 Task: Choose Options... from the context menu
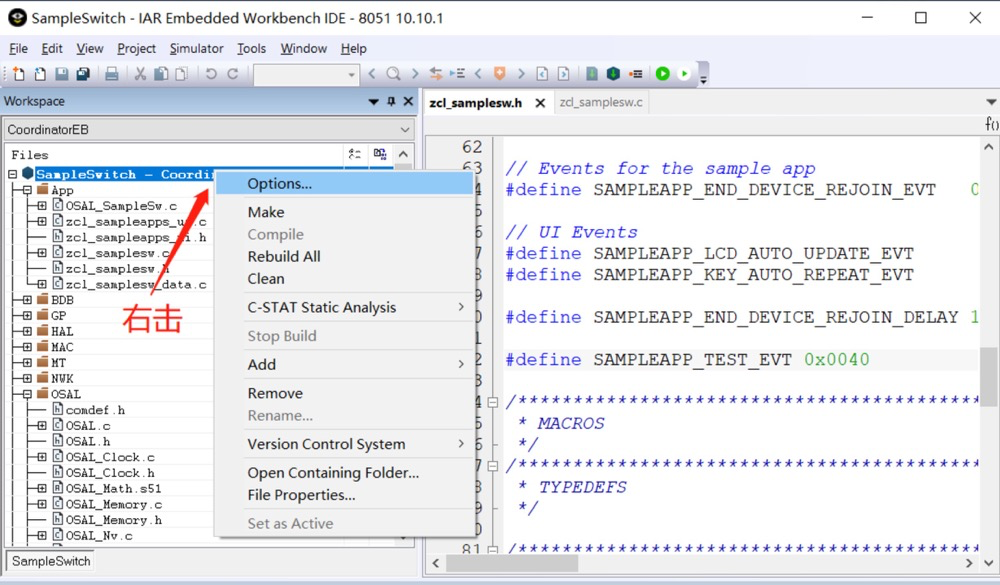click(344, 184)
